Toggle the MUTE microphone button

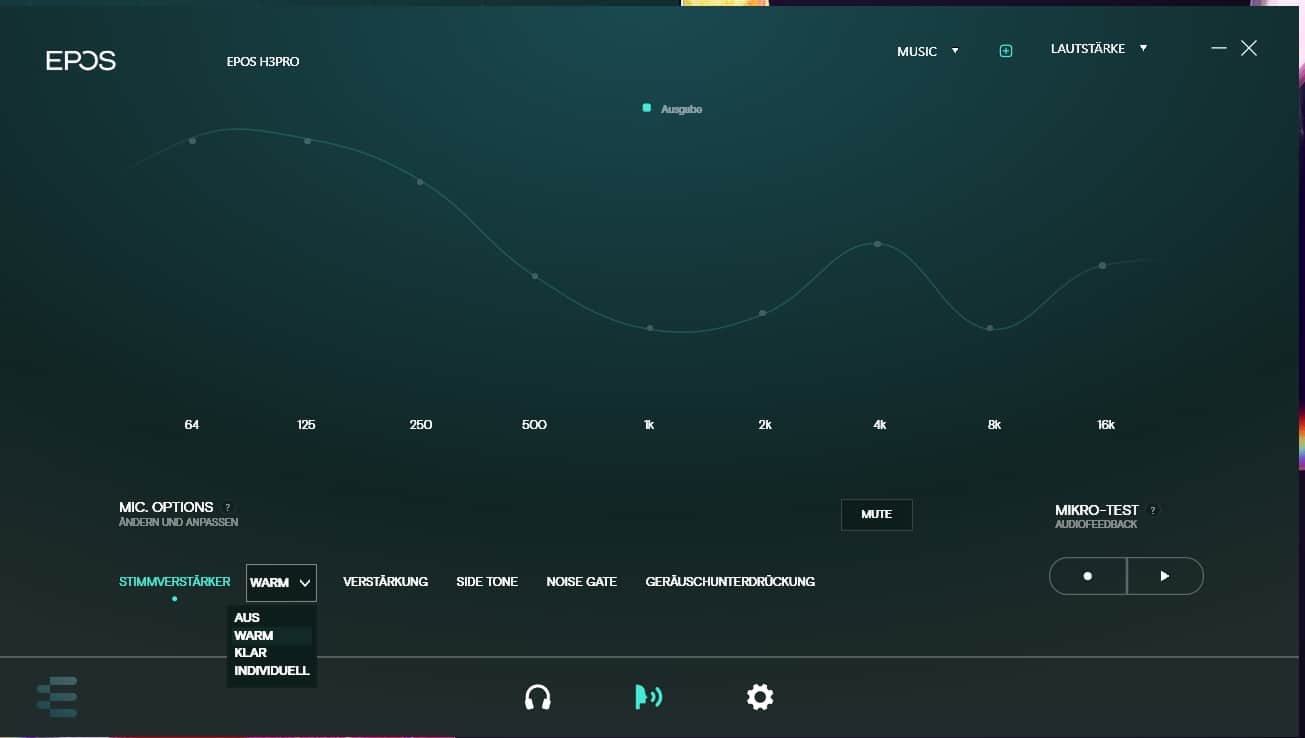tap(876, 515)
